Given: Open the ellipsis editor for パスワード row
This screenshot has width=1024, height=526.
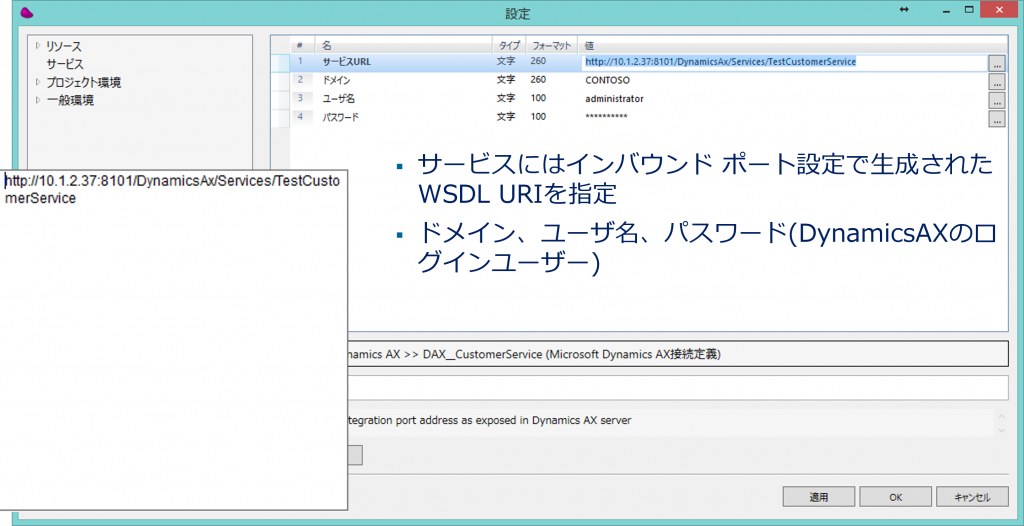Looking at the screenshot, I should tap(996, 119).
